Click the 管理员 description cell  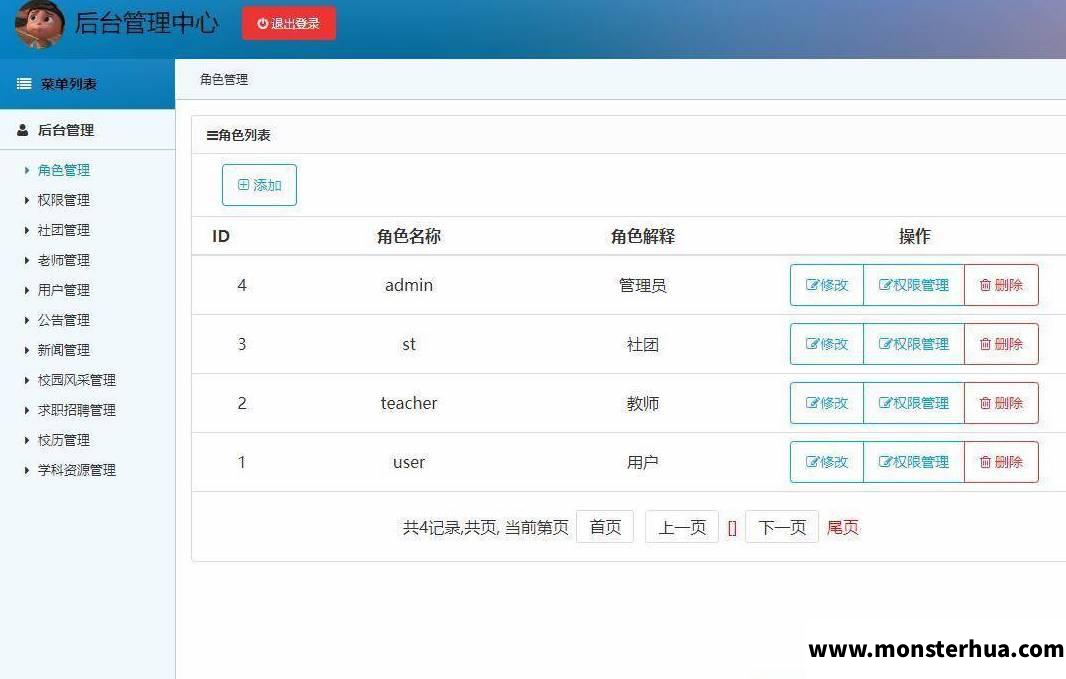click(x=642, y=285)
